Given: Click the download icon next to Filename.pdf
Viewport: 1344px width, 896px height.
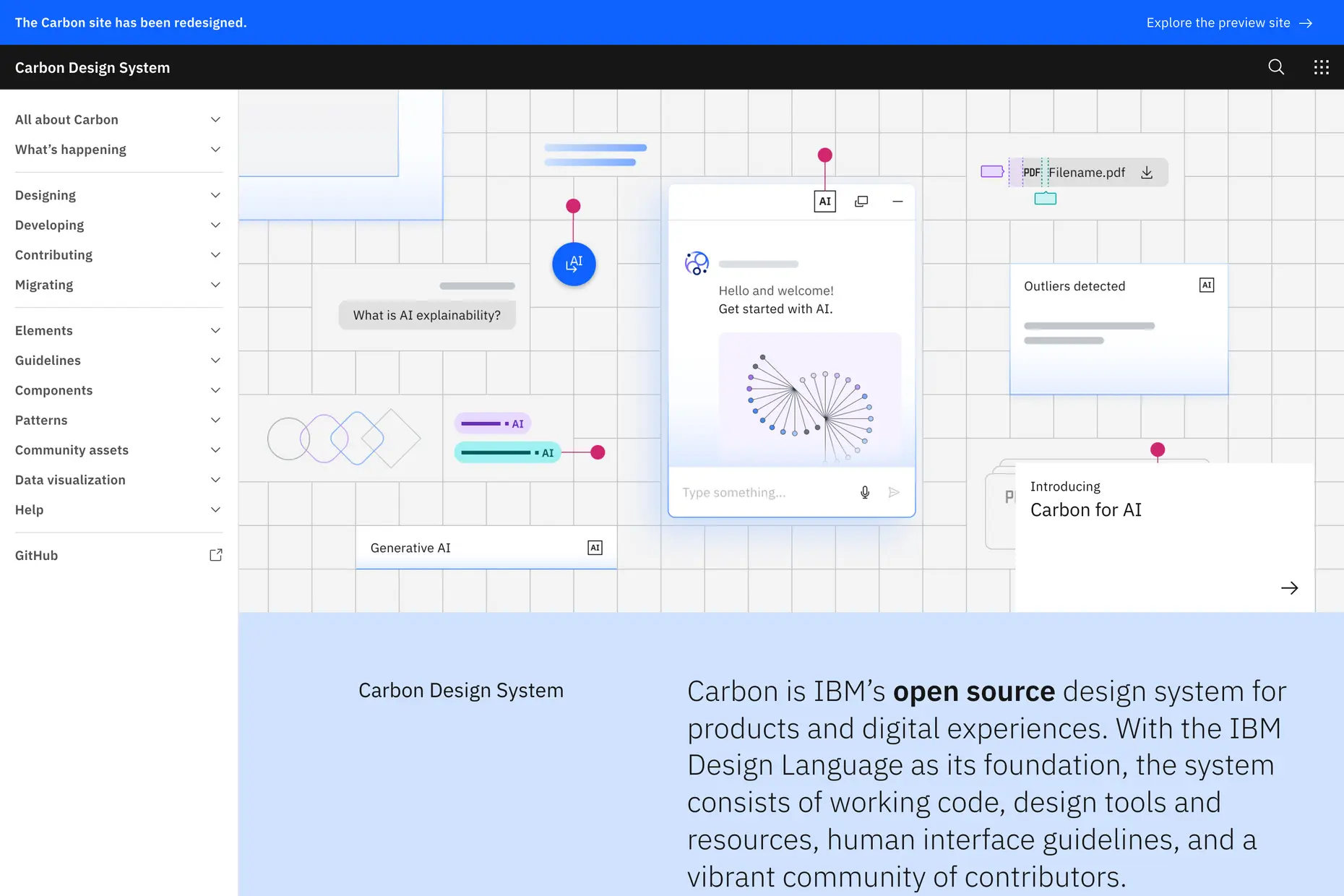Looking at the screenshot, I should click(x=1147, y=173).
